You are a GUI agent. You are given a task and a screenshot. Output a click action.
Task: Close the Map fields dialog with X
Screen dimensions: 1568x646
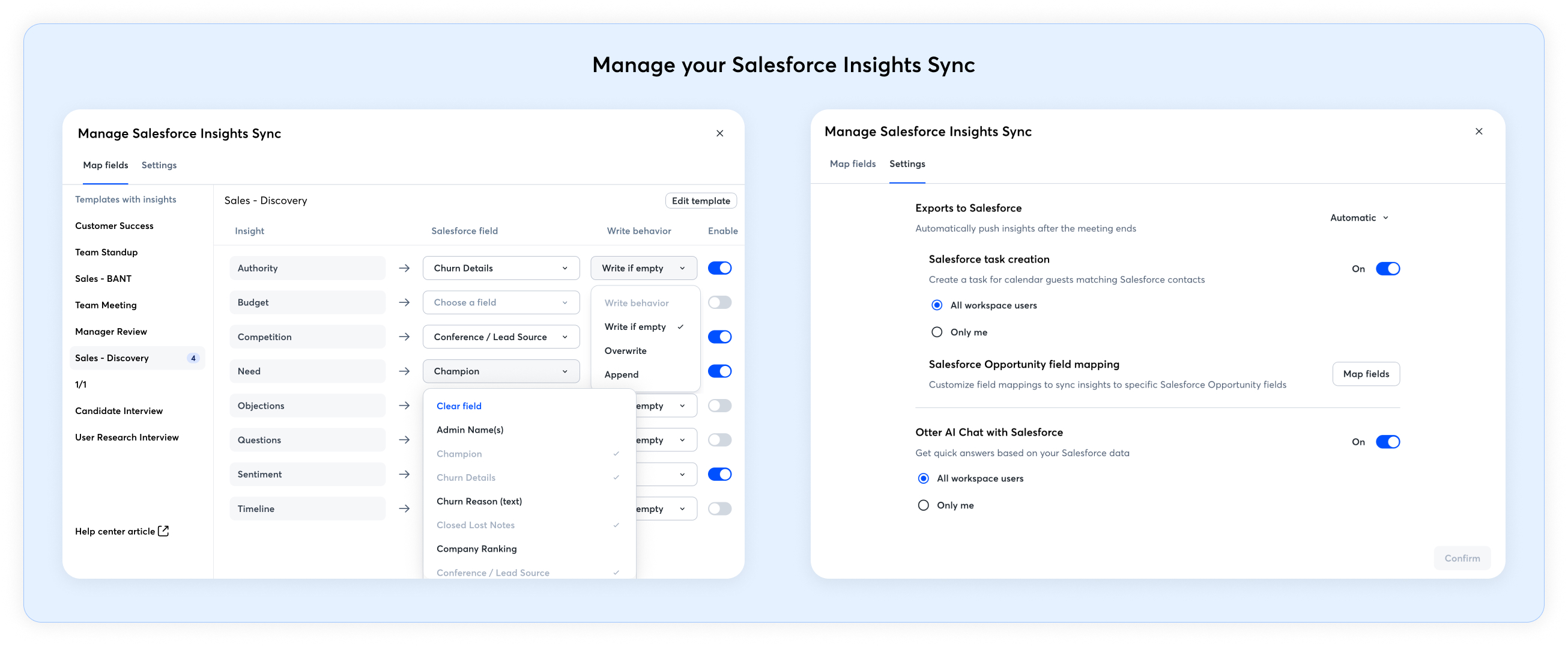[719, 133]
